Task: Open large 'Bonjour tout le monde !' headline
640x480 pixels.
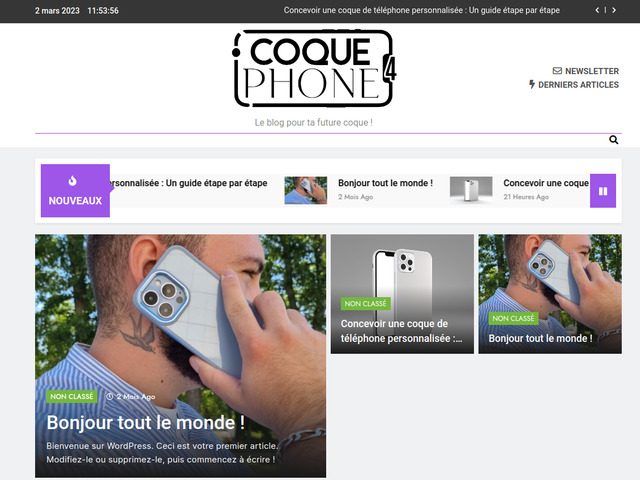Action: (x=146, y=422)
